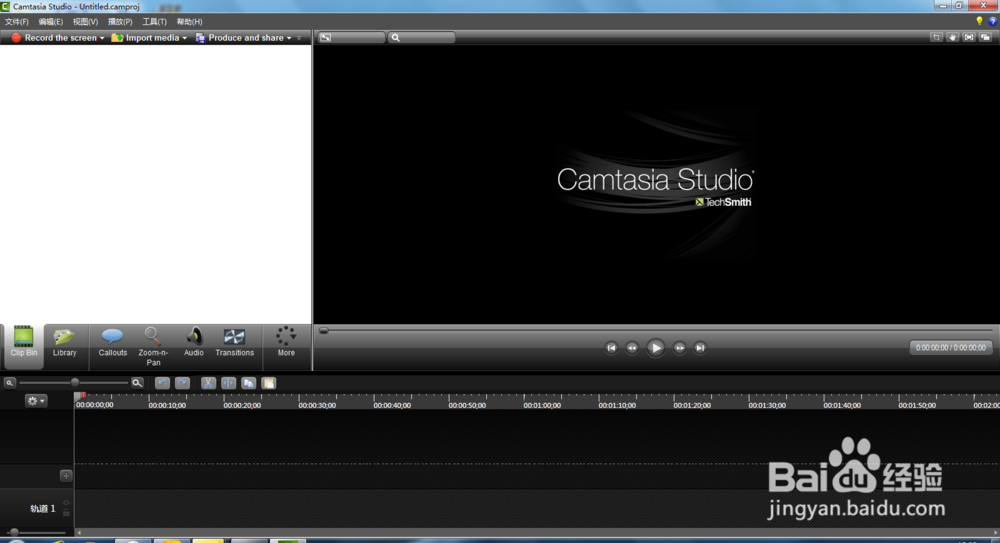Toggle pan hand mode in preview toolbar
The height and width of the screenshot is (543, 1000).
[x=953, y=38]
